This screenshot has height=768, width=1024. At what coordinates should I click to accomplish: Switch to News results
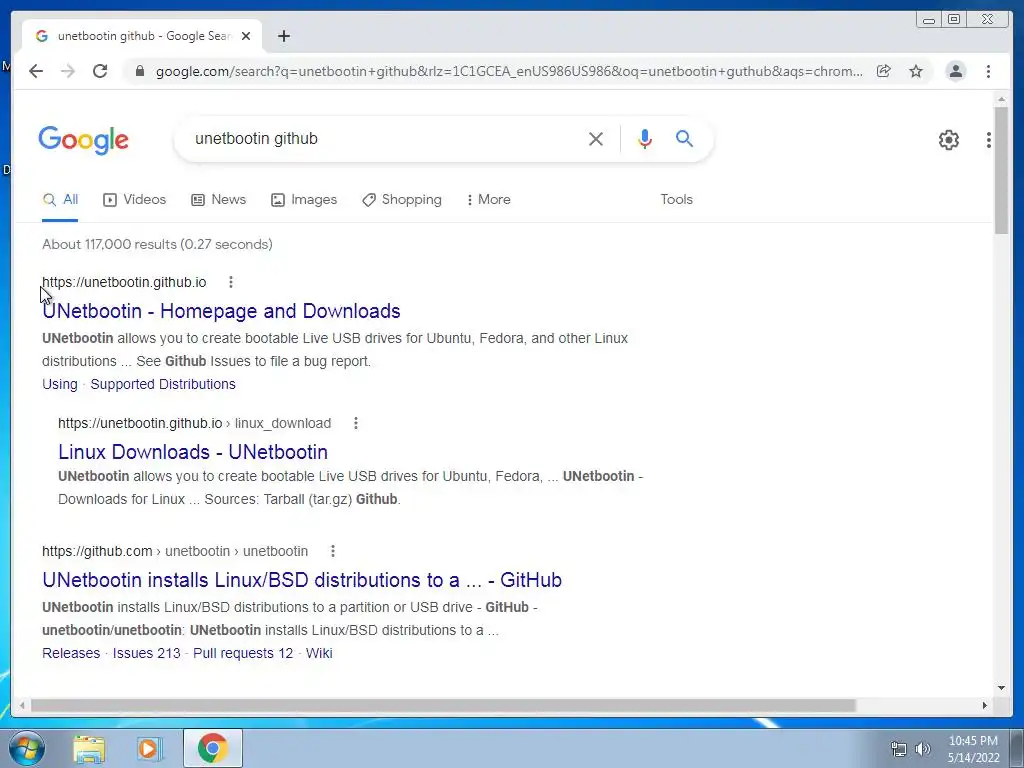click(218, 200)
